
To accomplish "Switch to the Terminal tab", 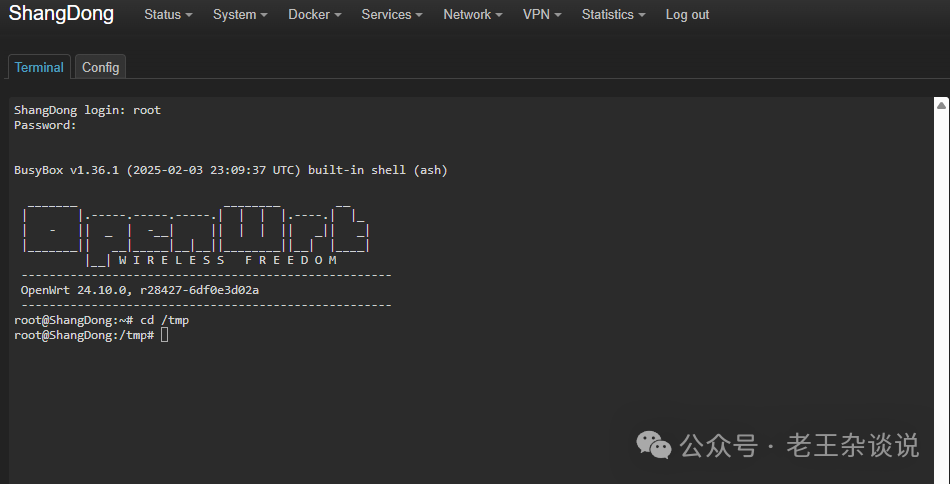I will pyautogui.click(x=39, y=67).
